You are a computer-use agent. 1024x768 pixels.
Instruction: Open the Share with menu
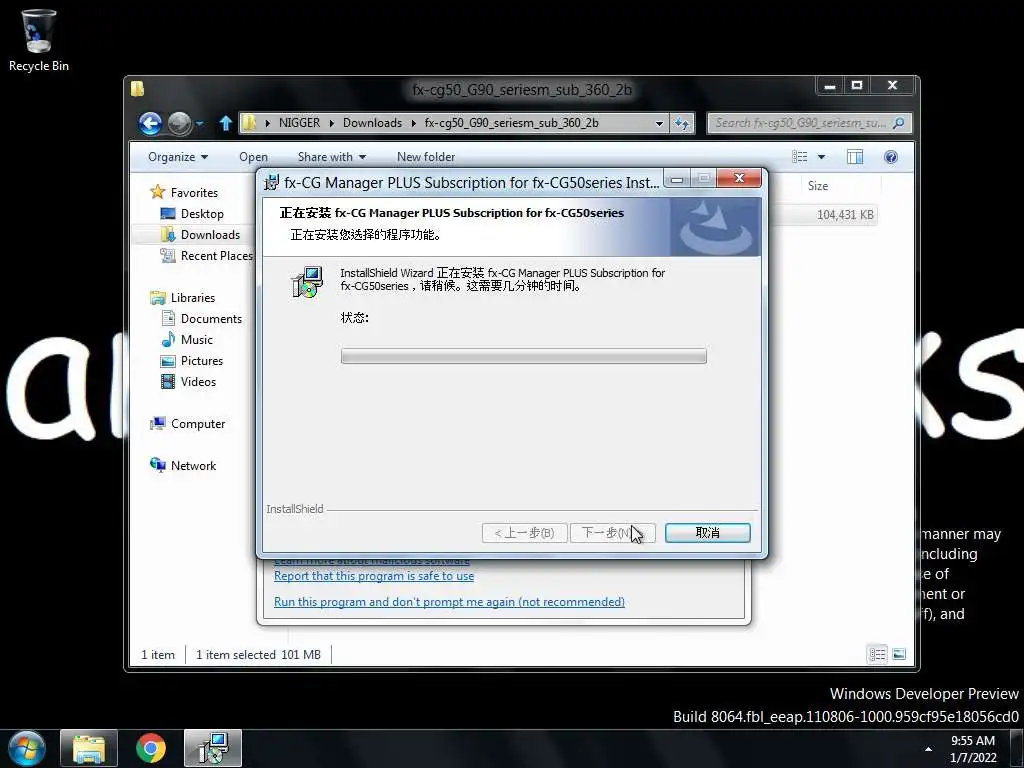point(332,157)
